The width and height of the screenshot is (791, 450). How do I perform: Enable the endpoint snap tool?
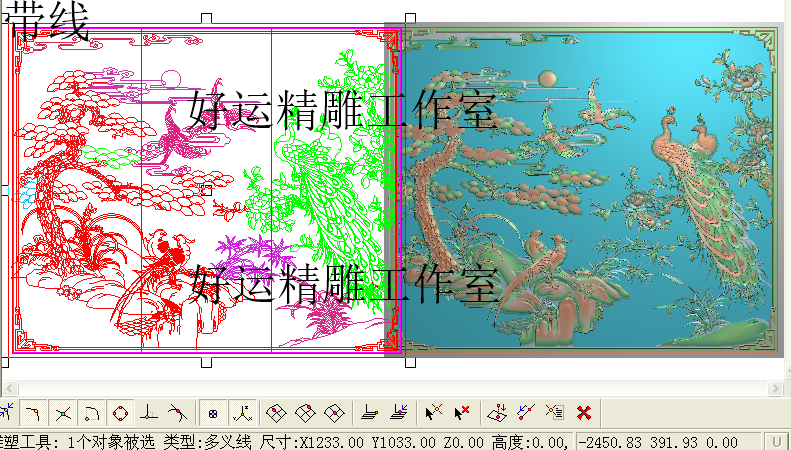34,414
